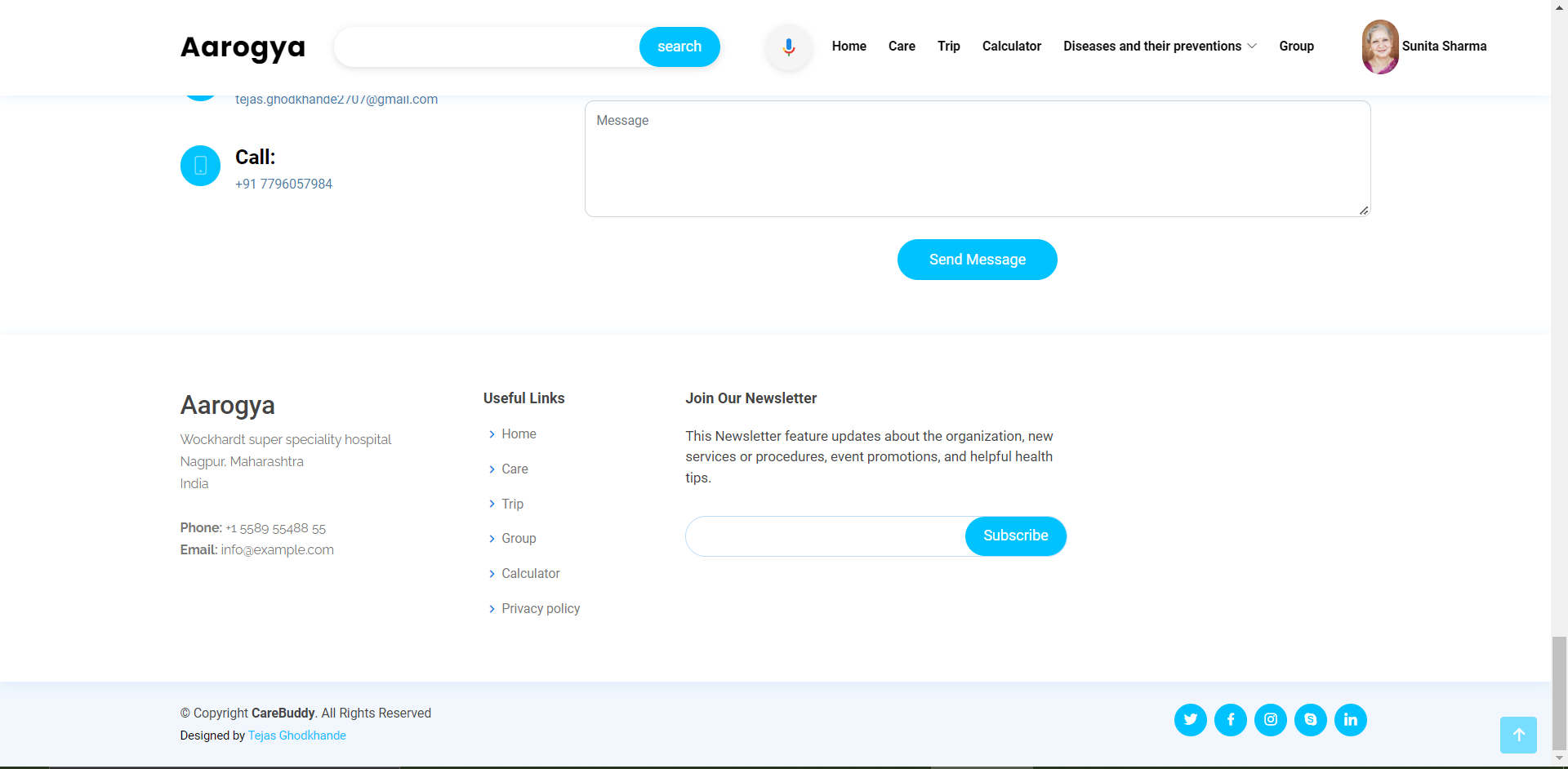Open the Twitter social icon
The height and width of the screenshot is (769, 1568).
(x=1190, y=719)
